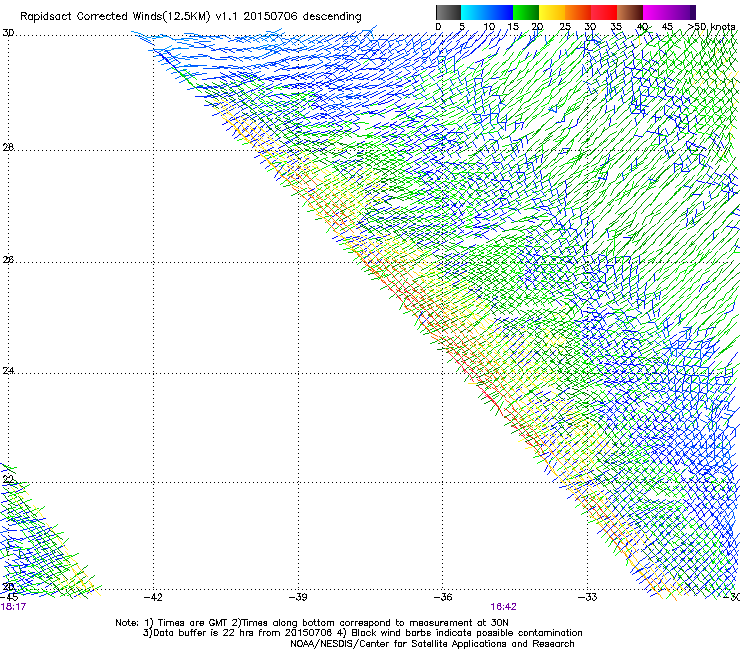Screen dimensions: 740x650
Task: Click the dark purple >50 knots legend swatch
Action: click(x=692, y=12)
